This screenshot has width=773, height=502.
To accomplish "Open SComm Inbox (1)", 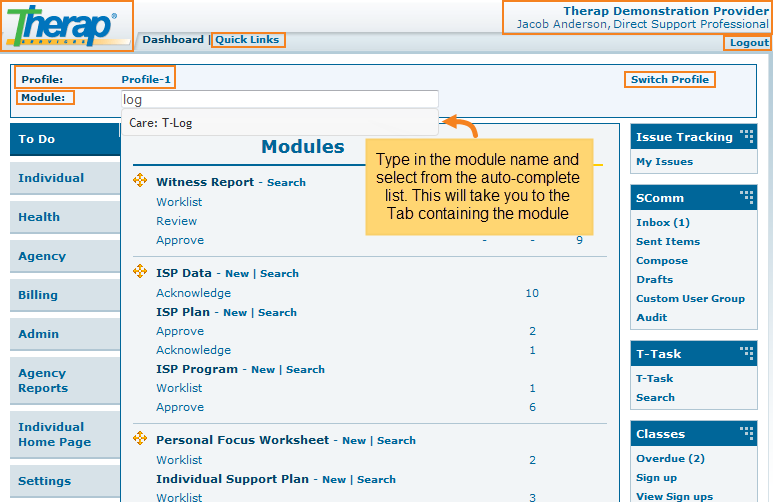I will (663, 222).
